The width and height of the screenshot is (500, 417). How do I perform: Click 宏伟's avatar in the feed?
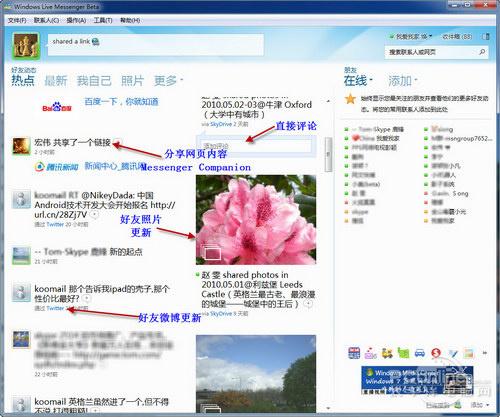click(x=21, y=146)
